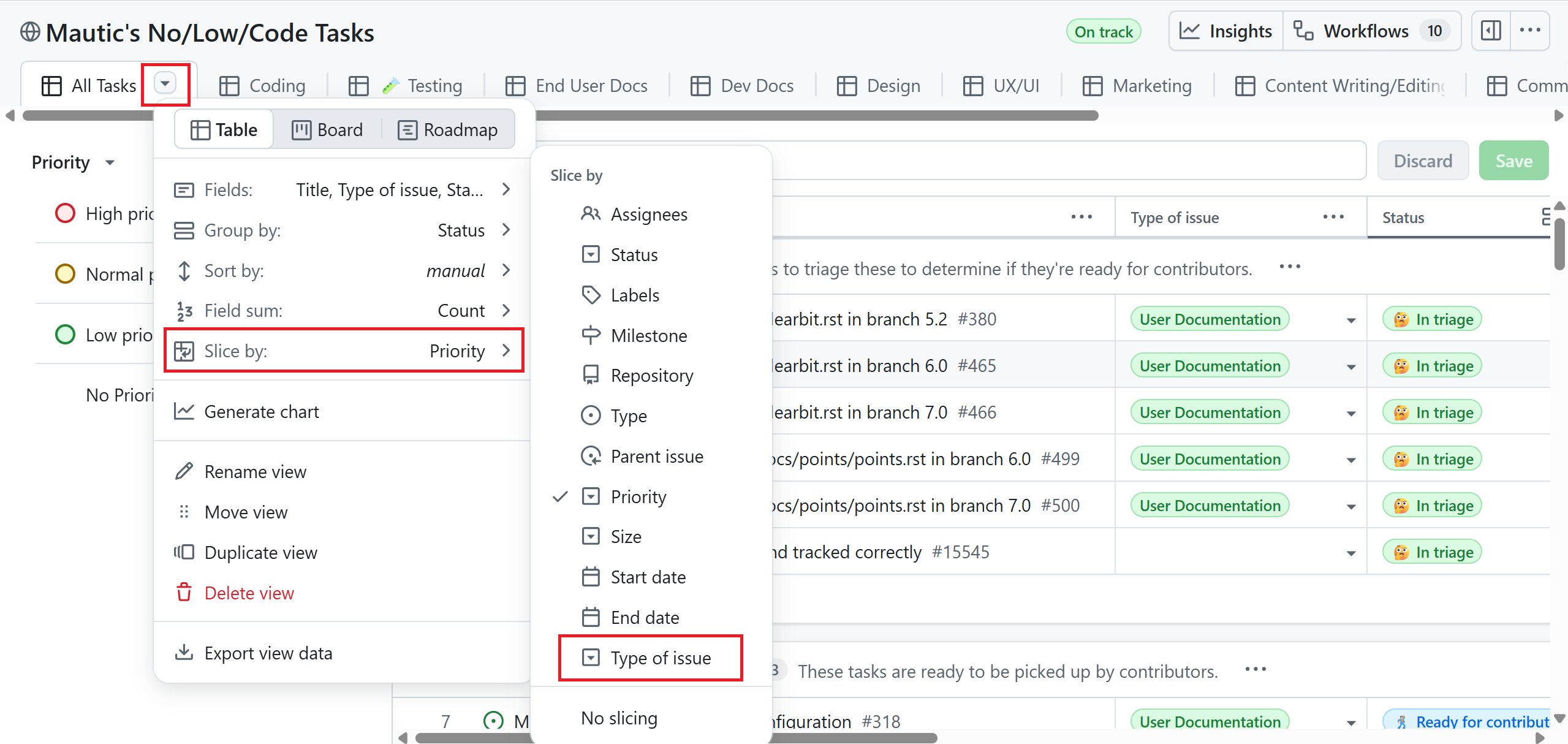1568x744 pixels.
Task: Click the yellow Normal priority circle
Action: click(x=66, y=274)
